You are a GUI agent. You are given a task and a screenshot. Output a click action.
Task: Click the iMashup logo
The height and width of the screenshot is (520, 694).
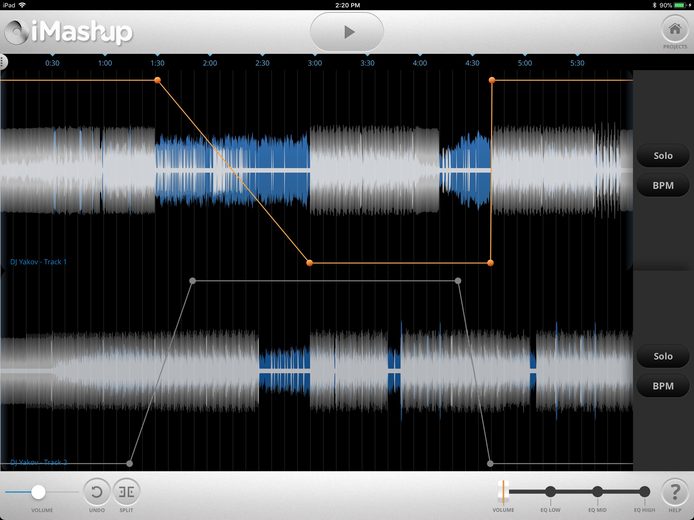pyautogui.click(x=69, y=32)
